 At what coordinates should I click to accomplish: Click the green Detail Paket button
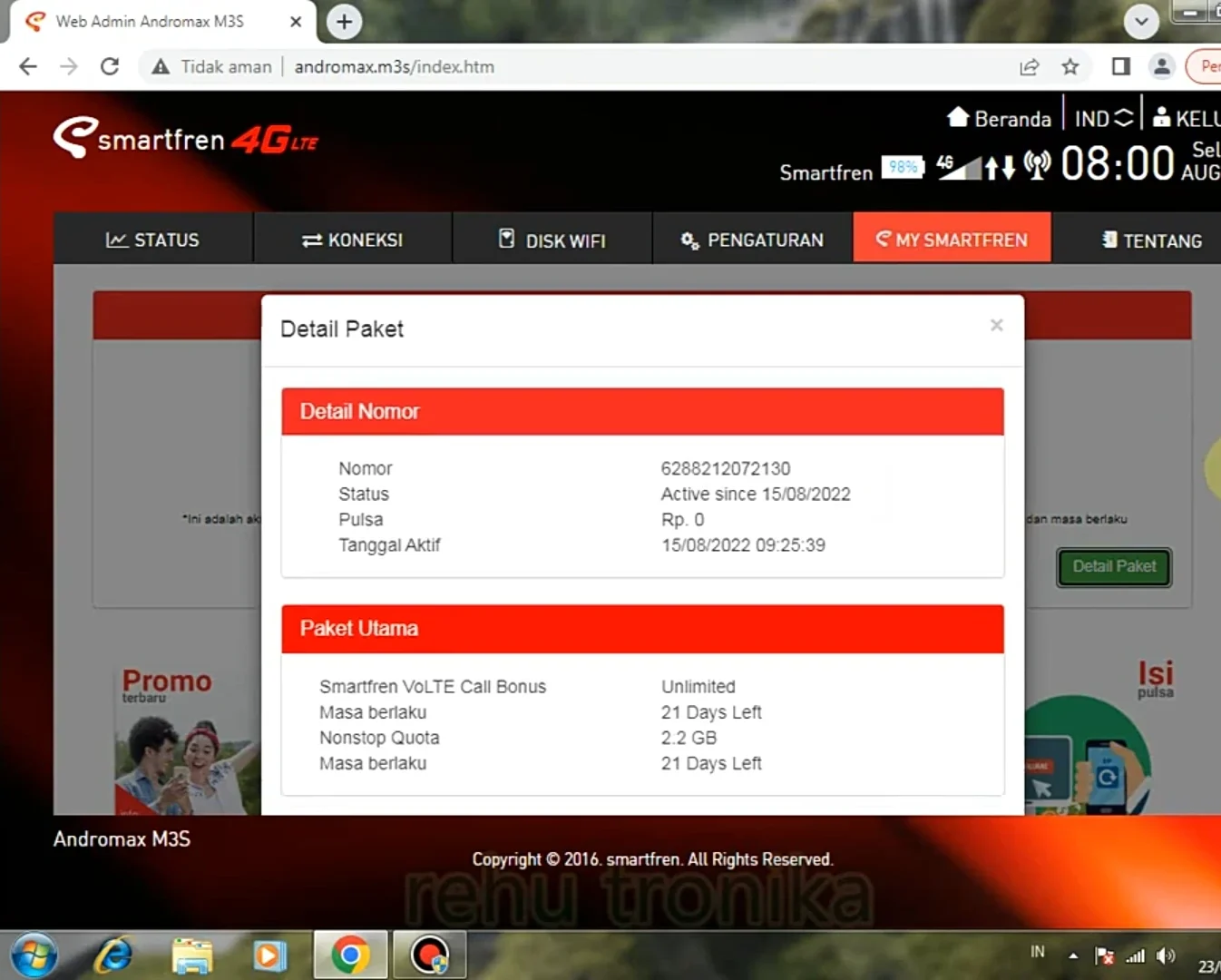(x=1114, y=566)
